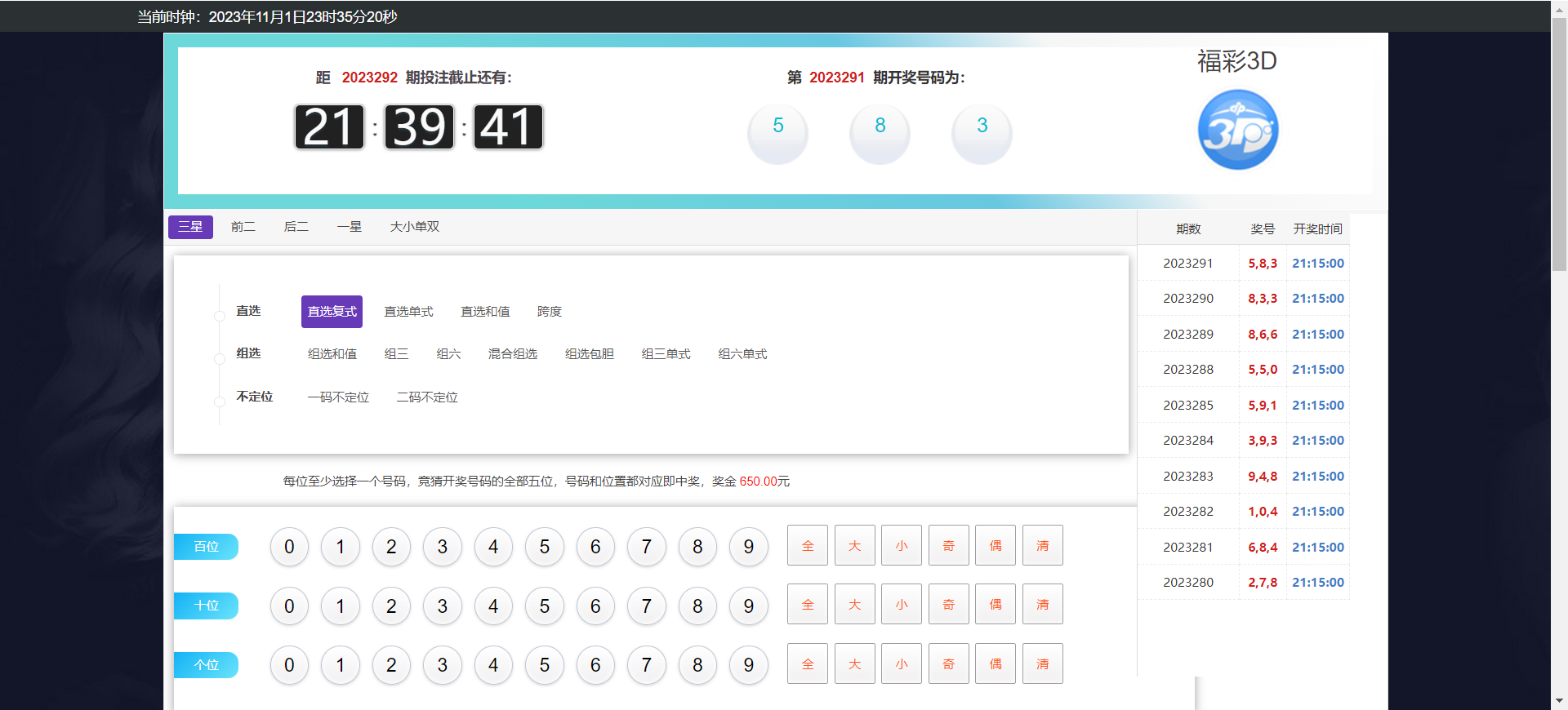
Task: Click 大 for the 百位 row
Action: point(855,545)
